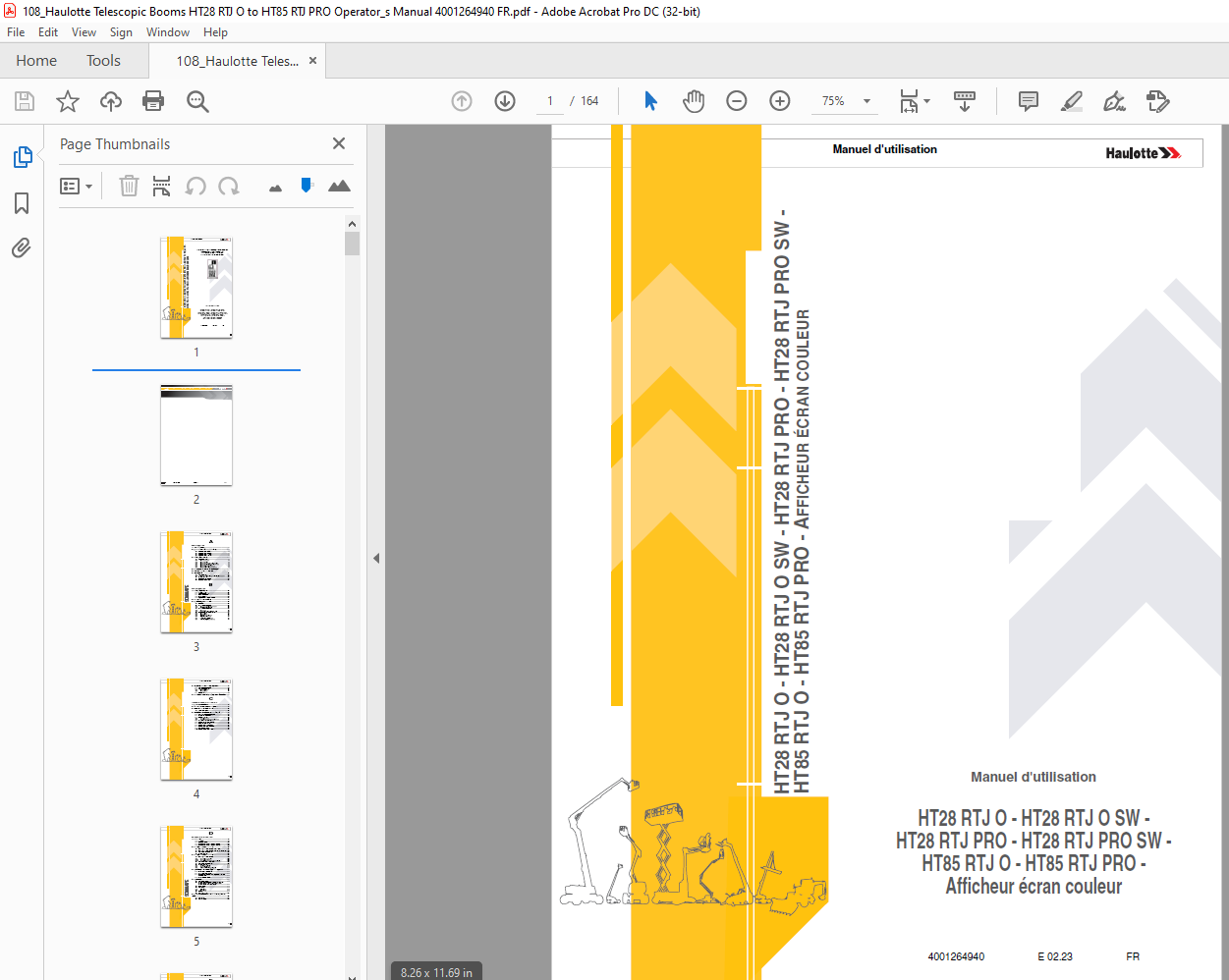The image size is (1229, 980).
Task: Choose the Selection arrow tool
Action: [x=650, y=101]
